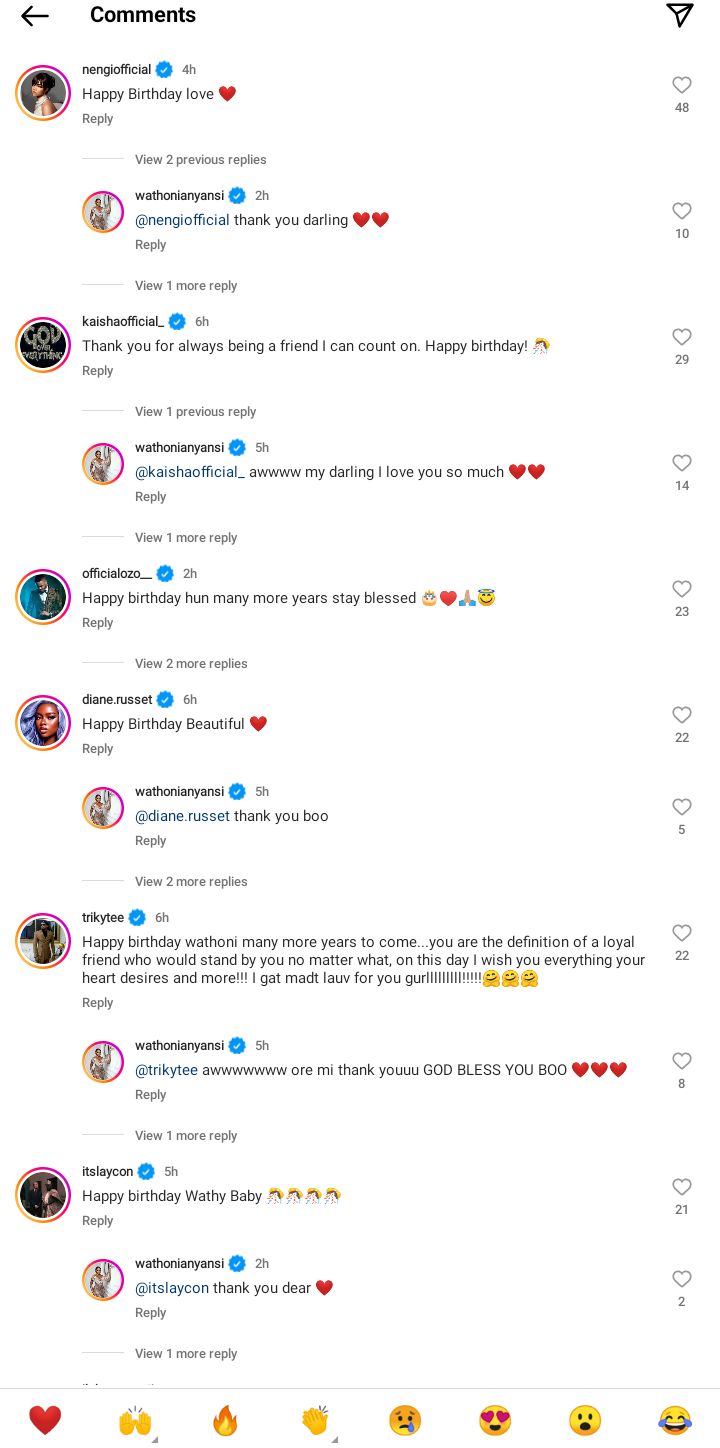The height and width of the screenshot is (1448, 720).
Task: Open the share/send paper plane icon
Action: (x=680, y=15)
